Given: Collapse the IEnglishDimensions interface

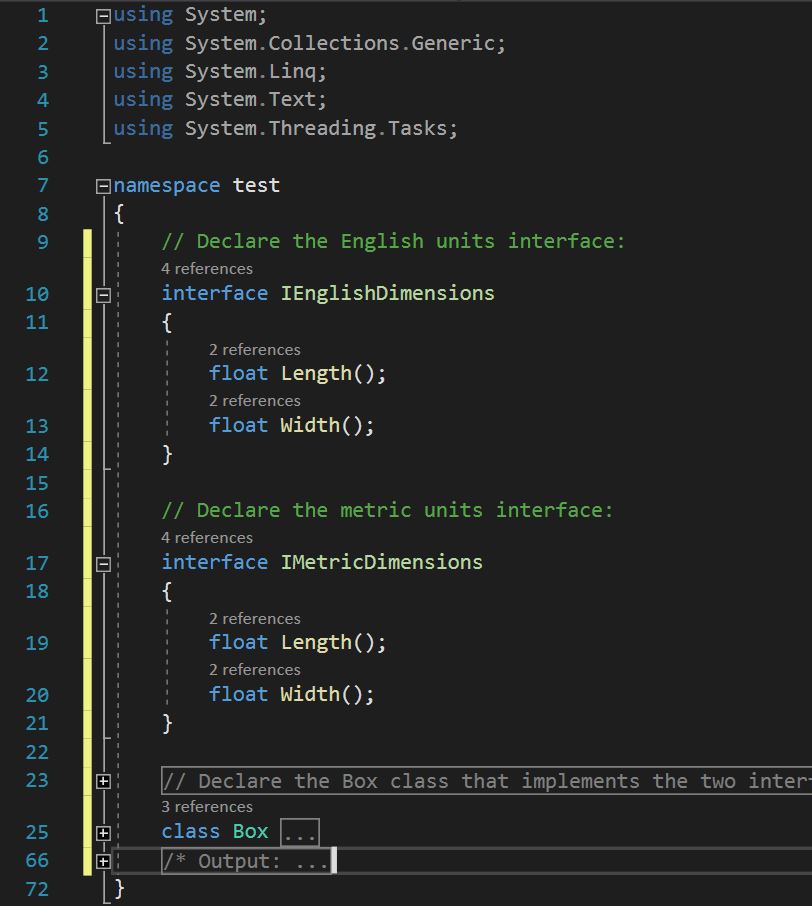Looking at the screenshot, I should (x=103, y=295).
